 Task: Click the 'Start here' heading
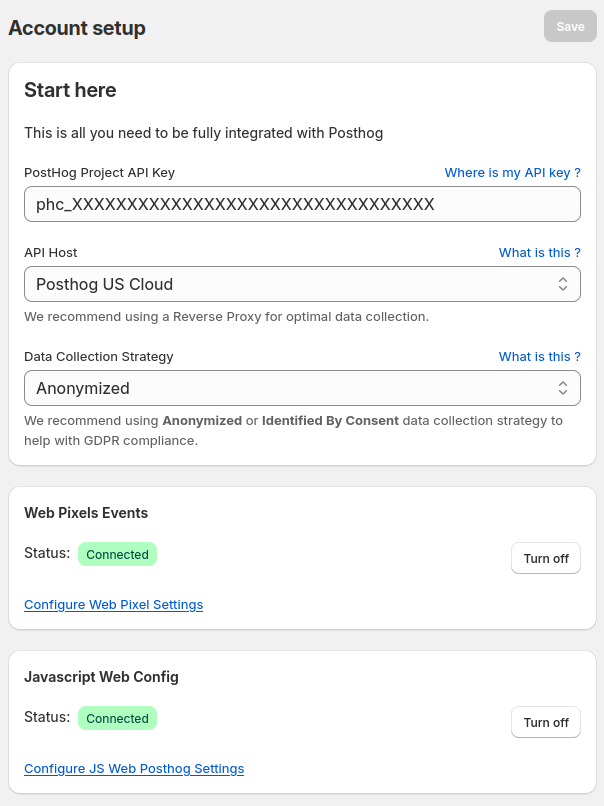70,90
